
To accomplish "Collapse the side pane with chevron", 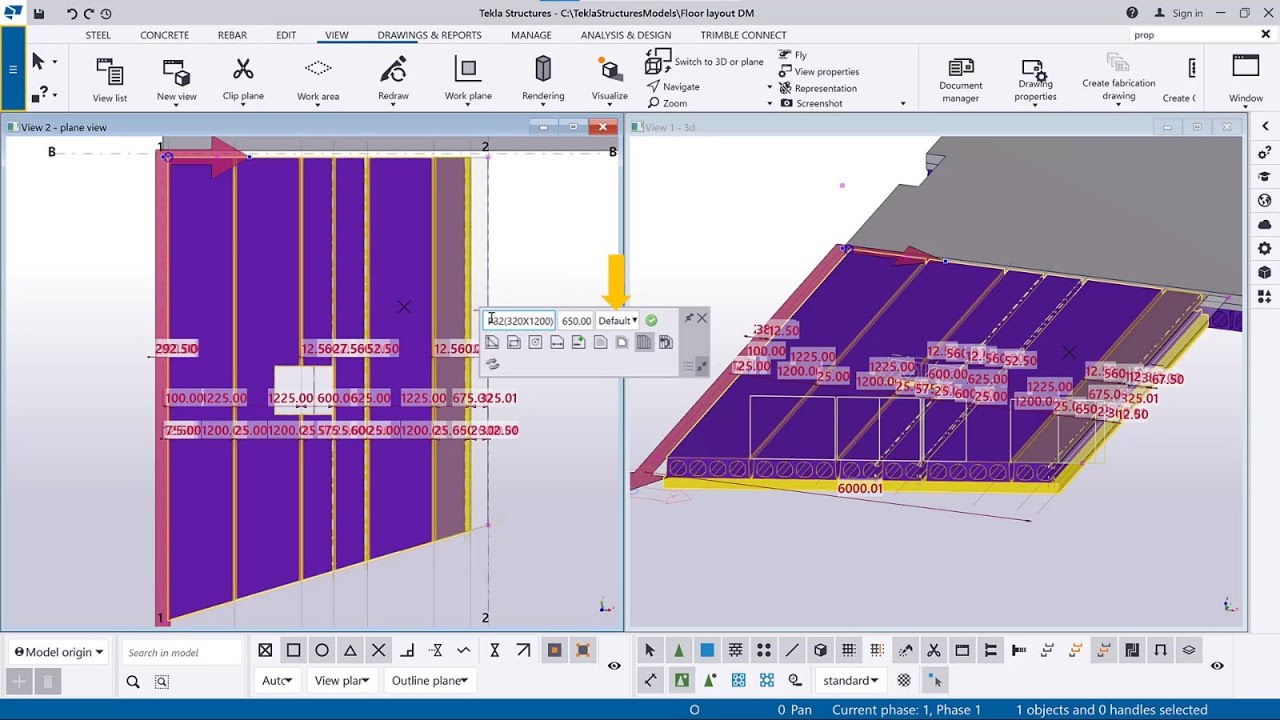I will pyautogui.click(x=1265, y=127).
